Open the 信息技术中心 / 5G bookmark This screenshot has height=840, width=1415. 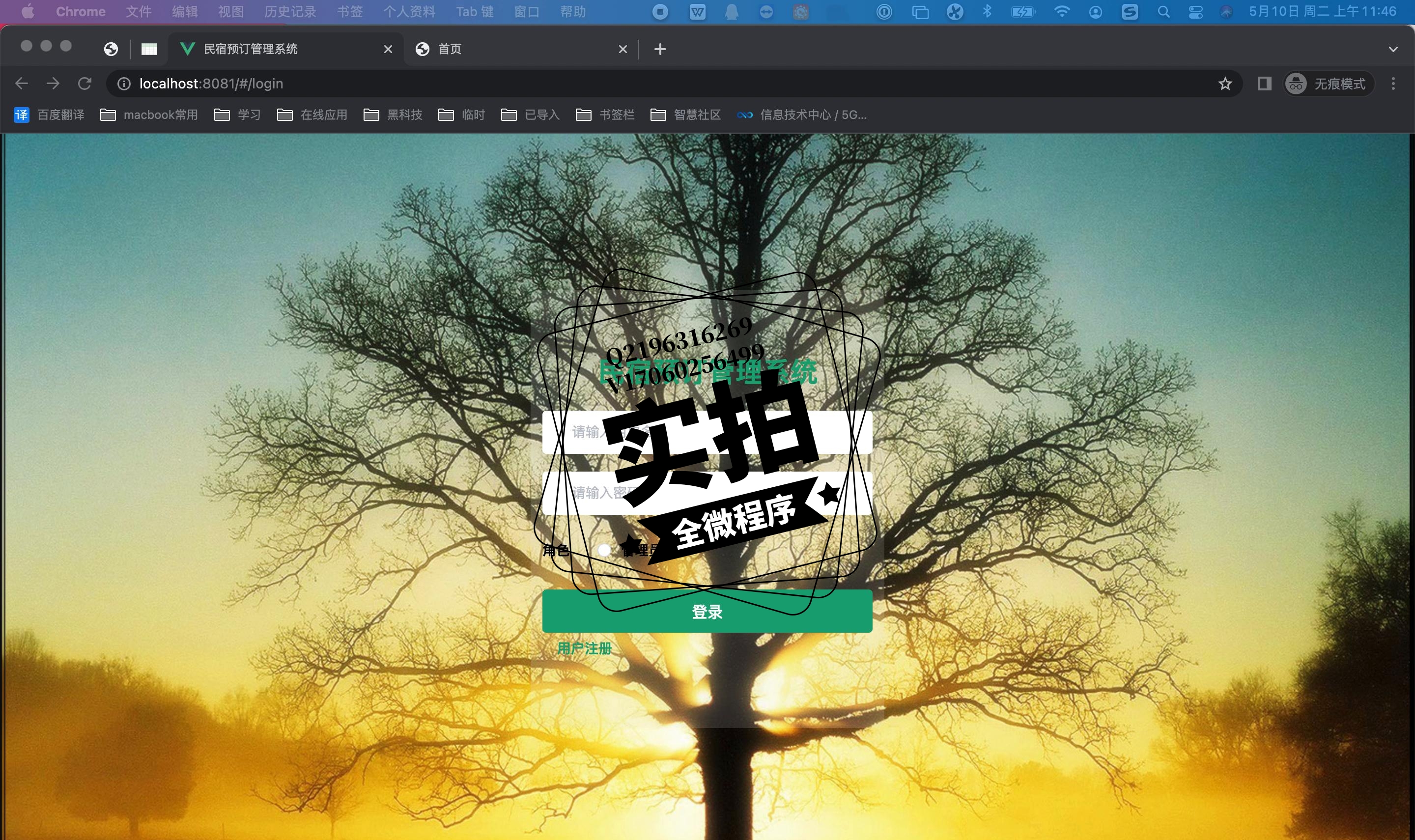[801, 115]
